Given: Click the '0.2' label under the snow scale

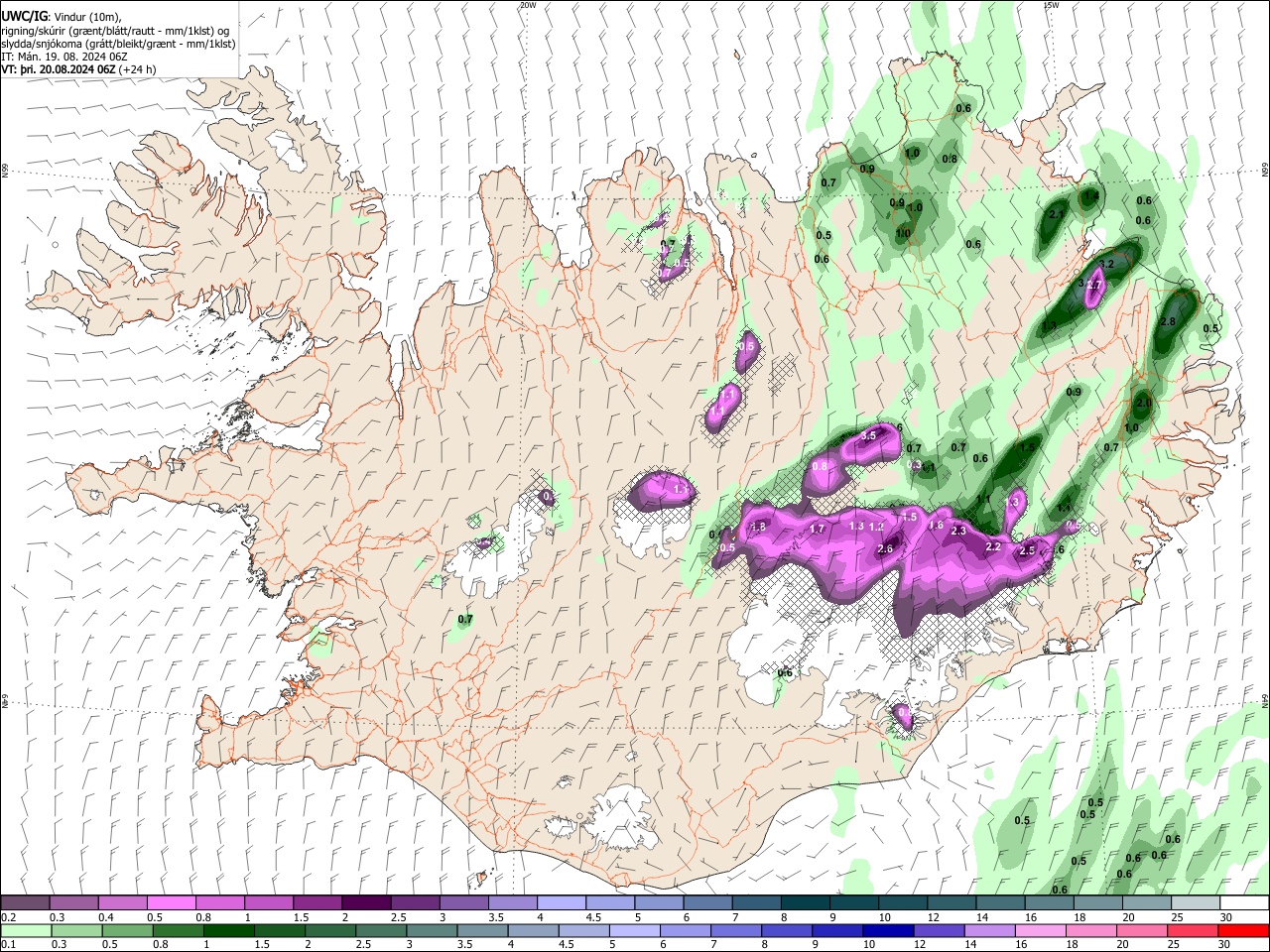Looking at the screenshot, I should click(8, 917).
